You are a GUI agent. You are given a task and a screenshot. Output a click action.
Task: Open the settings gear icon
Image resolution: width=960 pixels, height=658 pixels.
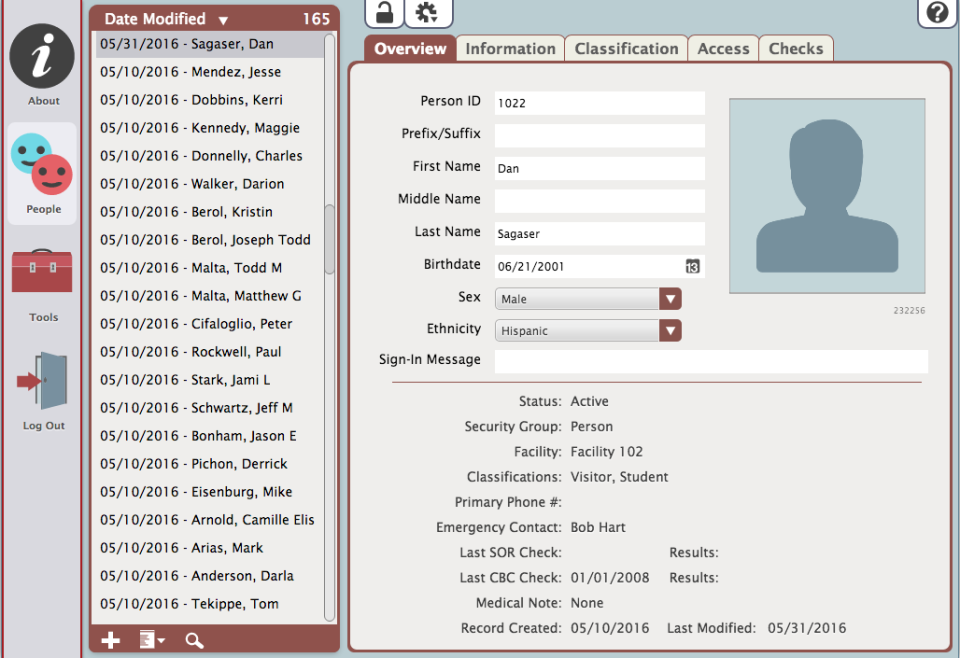tap(427, 14)
